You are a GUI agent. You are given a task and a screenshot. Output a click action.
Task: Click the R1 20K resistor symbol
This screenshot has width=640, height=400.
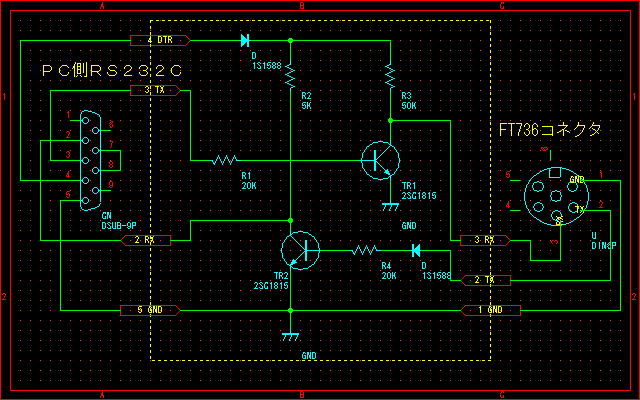(228, 159)
